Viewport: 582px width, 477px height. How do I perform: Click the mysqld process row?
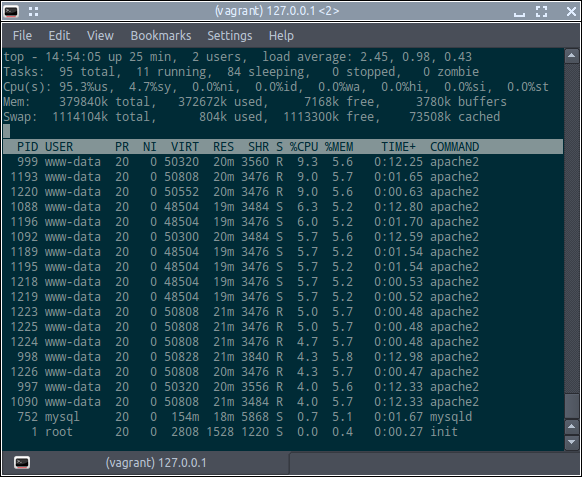pyautogui.click(x=283, y=417)
